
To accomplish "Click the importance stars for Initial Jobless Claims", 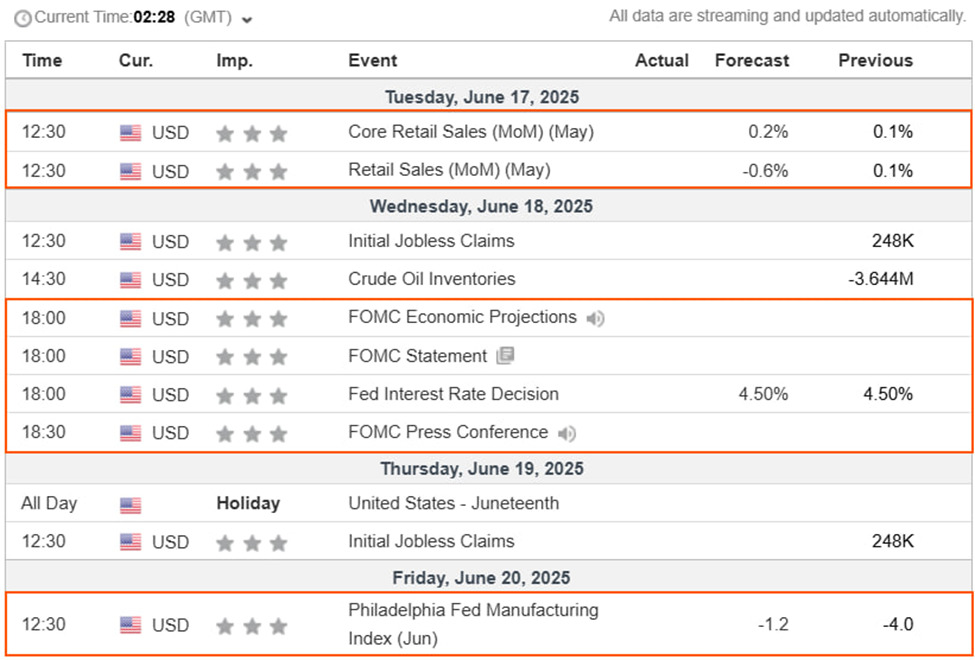I will click(x=251, y=240).
